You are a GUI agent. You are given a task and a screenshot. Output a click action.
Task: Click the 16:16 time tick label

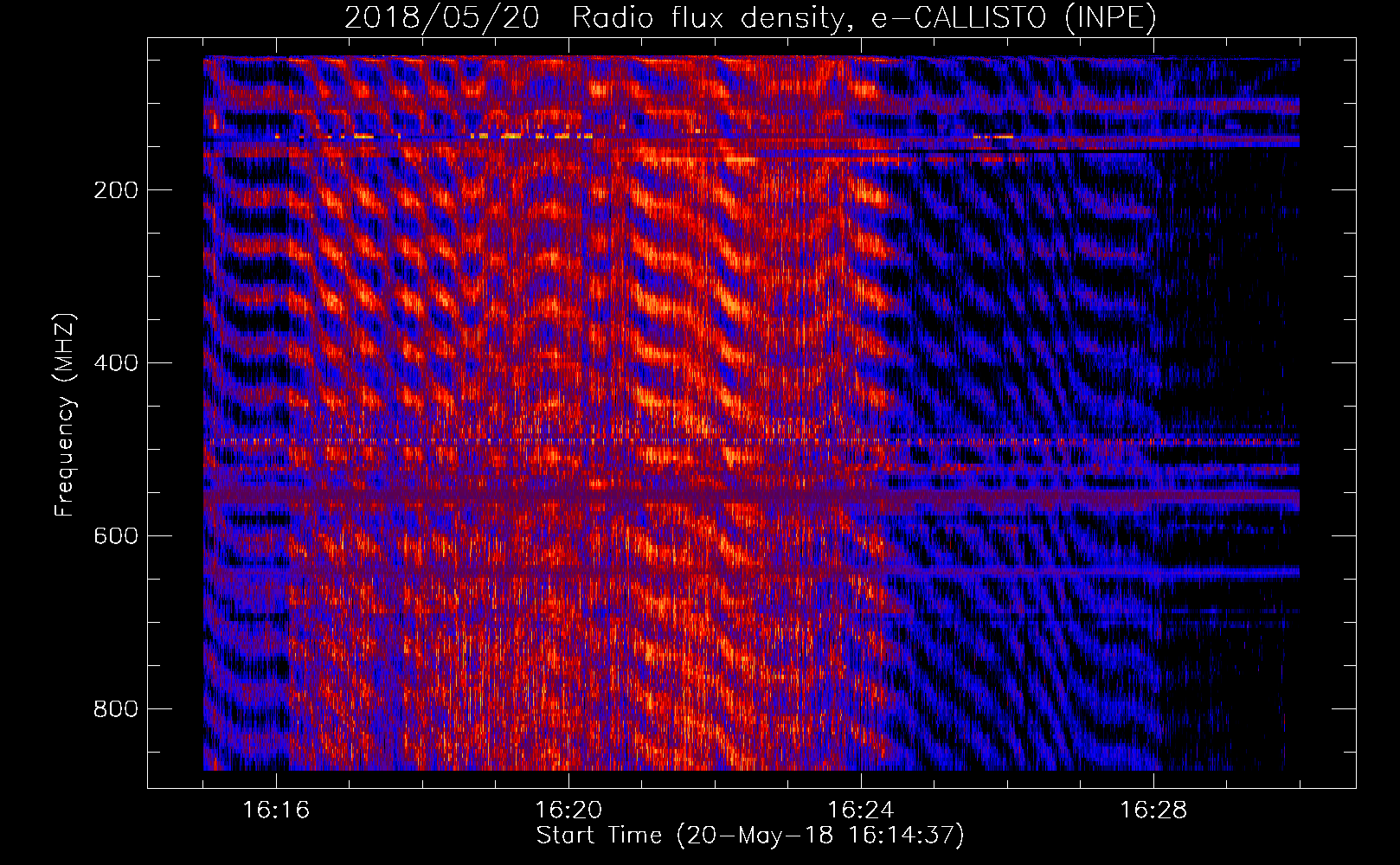(276, 811)
